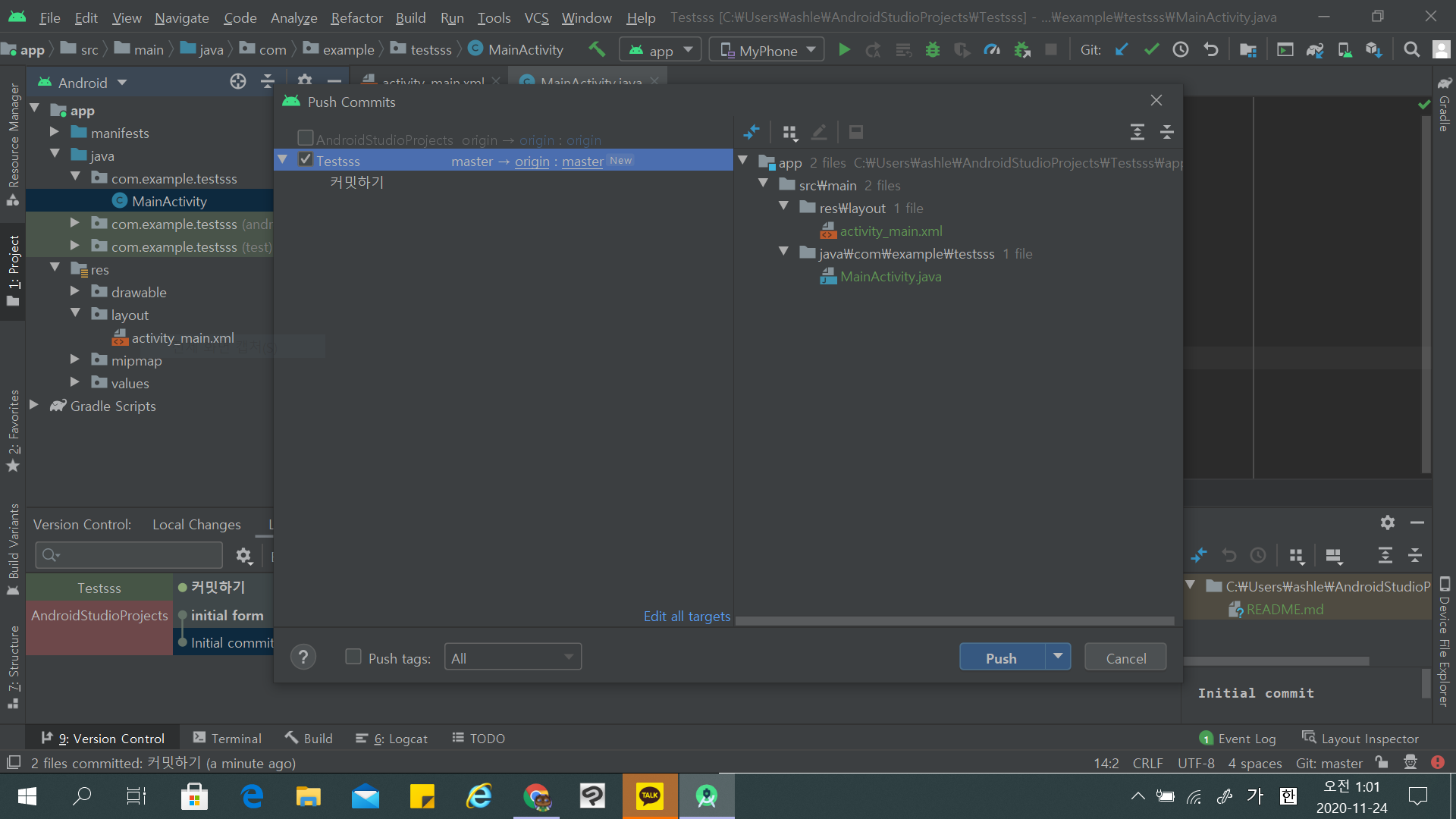Click the Show History clock icon
This screenshot has width=1456, height=819.
(x=1181, y=50)
